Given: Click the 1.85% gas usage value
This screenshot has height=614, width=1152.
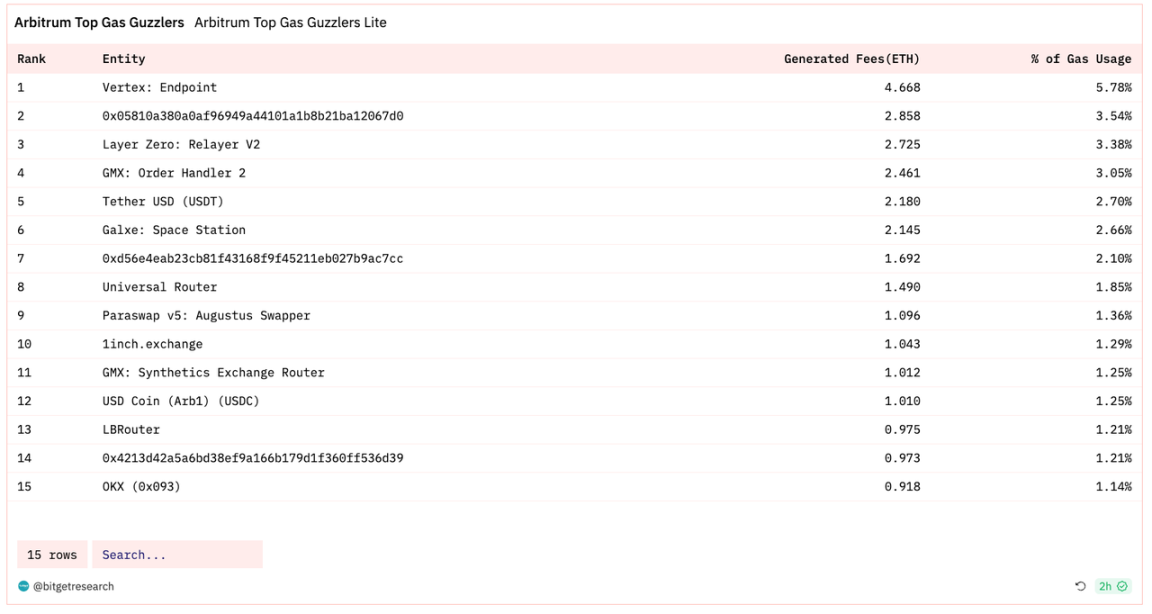Looking at the screenshot, I should coord(1114,287).
